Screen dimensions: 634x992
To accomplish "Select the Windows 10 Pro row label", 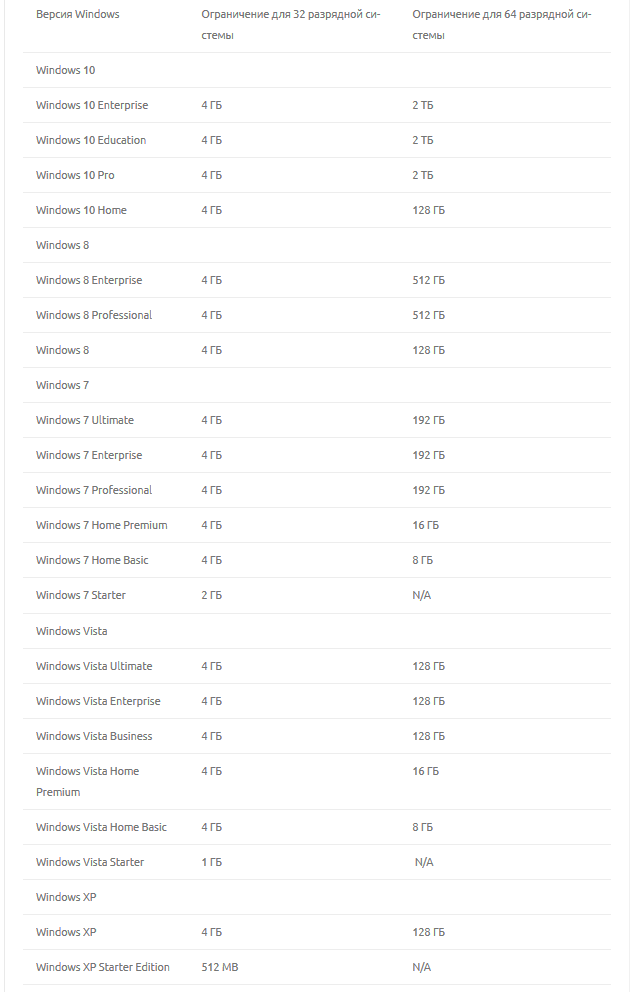I will pos(75,175).
